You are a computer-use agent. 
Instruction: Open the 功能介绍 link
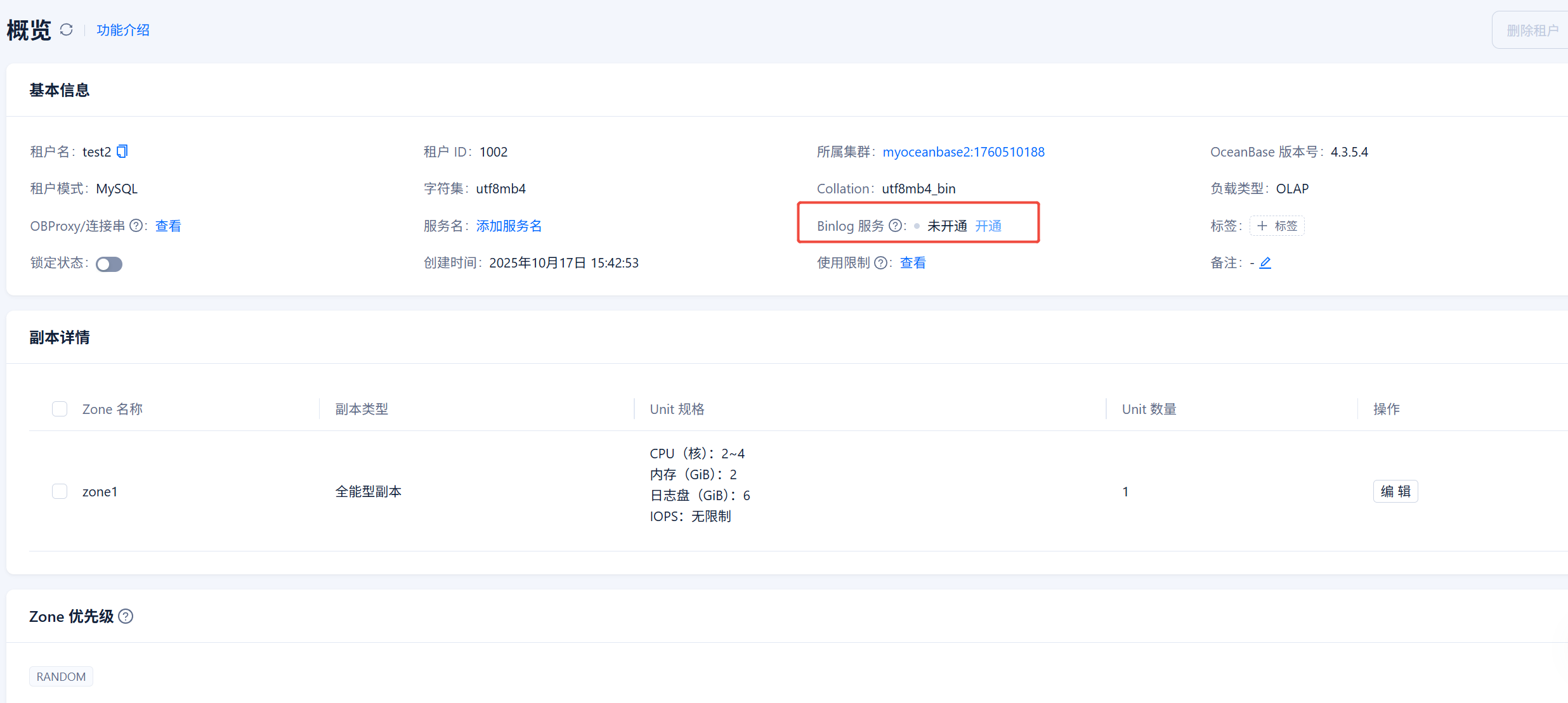(x=123, y=30)
